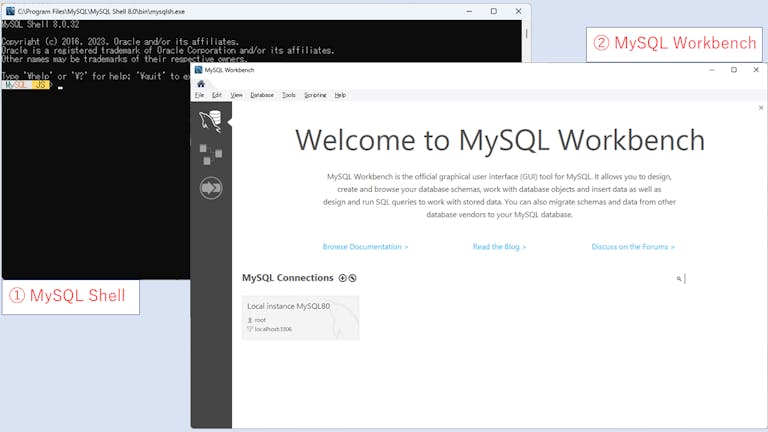The height and width of the screenshot is (432, 768).
Task: Open the Tools menu in Workbench
Action: (288, 95)
